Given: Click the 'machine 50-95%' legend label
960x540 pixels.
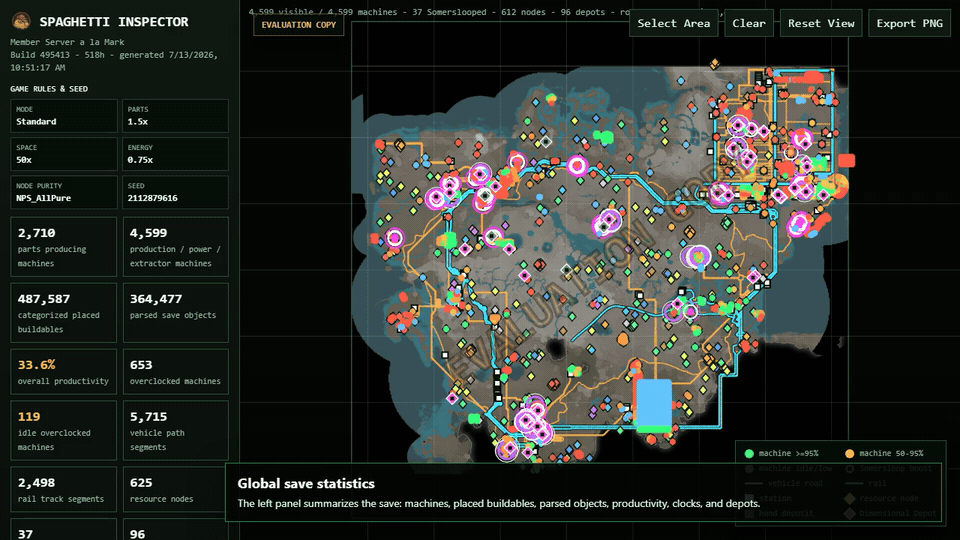Looking at the screenshot, I should click(891, 454).
